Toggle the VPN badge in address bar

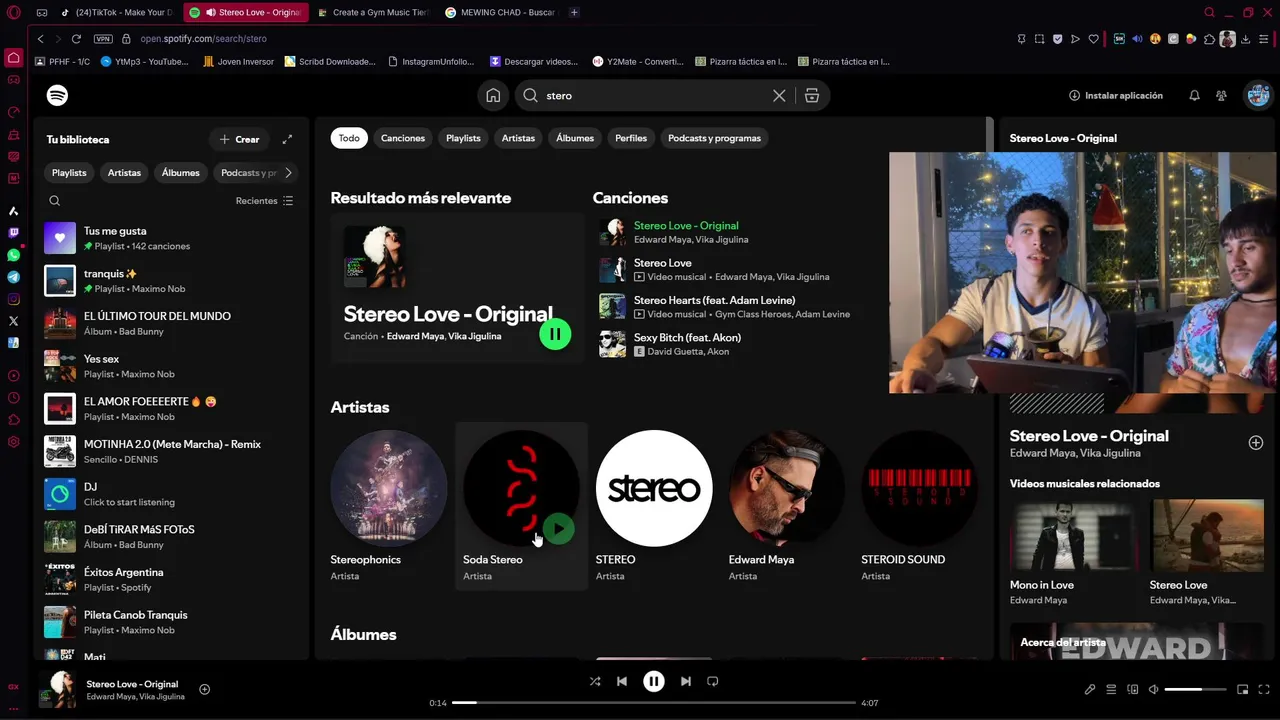click(x=103, y=38)
